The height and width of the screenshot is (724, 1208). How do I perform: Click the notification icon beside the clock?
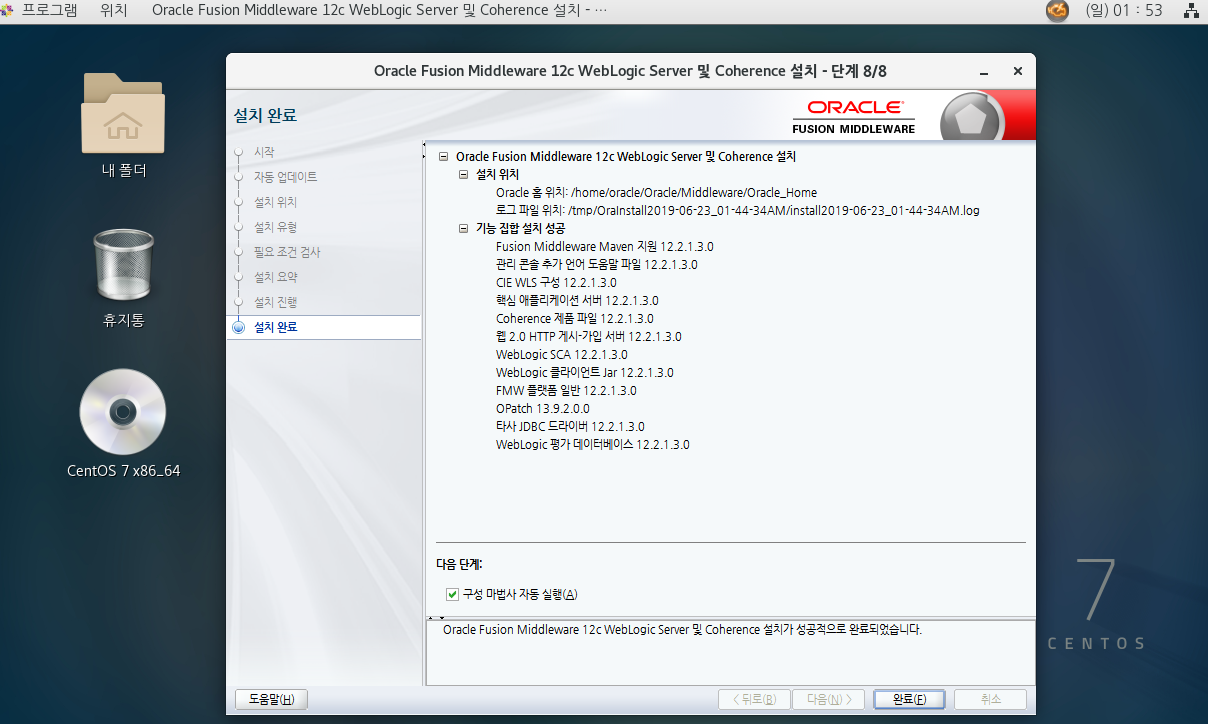point(1057,11)
